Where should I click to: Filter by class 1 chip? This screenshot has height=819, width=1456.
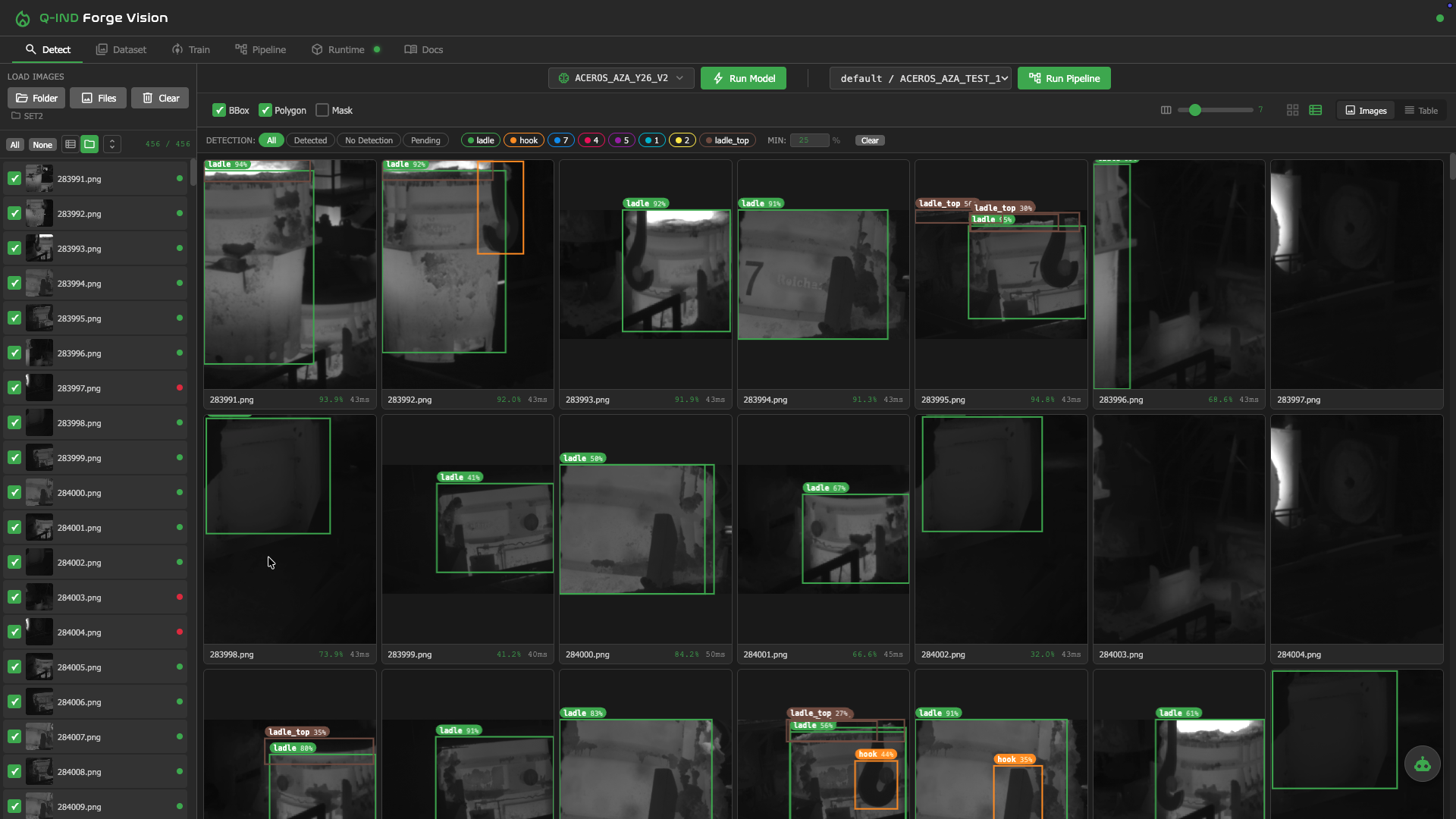click(652, 140)
